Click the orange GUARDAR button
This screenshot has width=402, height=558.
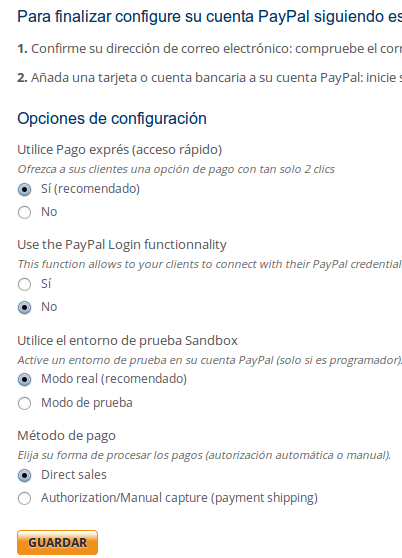tap(57, 542)
